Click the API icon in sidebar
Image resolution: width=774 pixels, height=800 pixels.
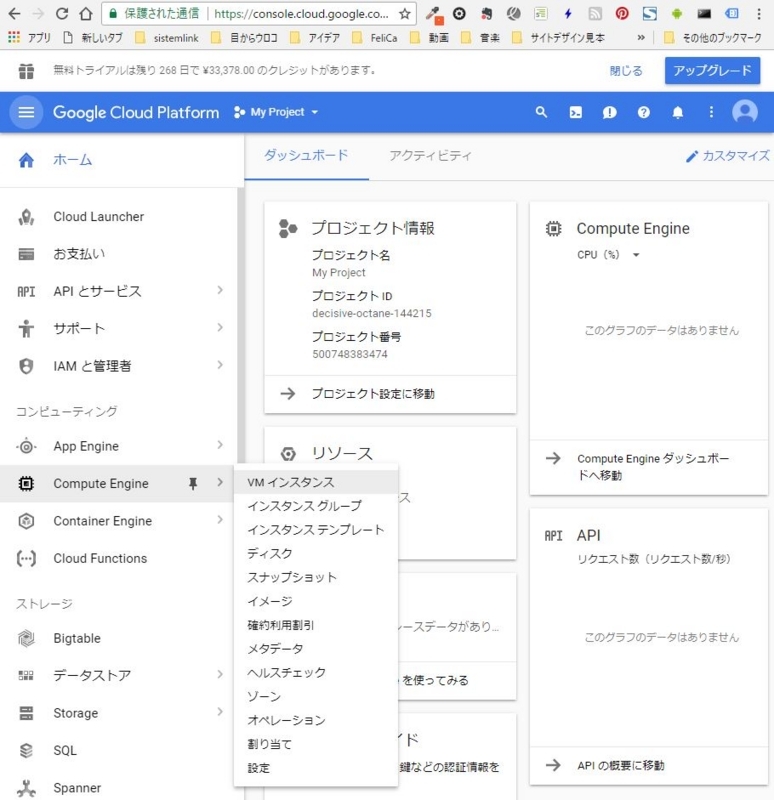pyautogui.click(x=26, y=291)
